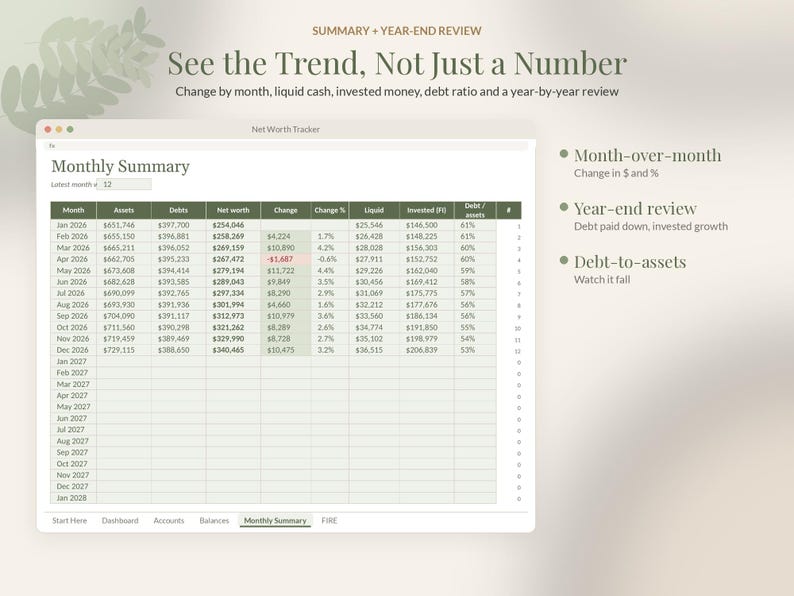This screenshot has height=596, width=794.
Task: Click the Apr 2026 change percent -0.6%
Action: click(330, 259)
